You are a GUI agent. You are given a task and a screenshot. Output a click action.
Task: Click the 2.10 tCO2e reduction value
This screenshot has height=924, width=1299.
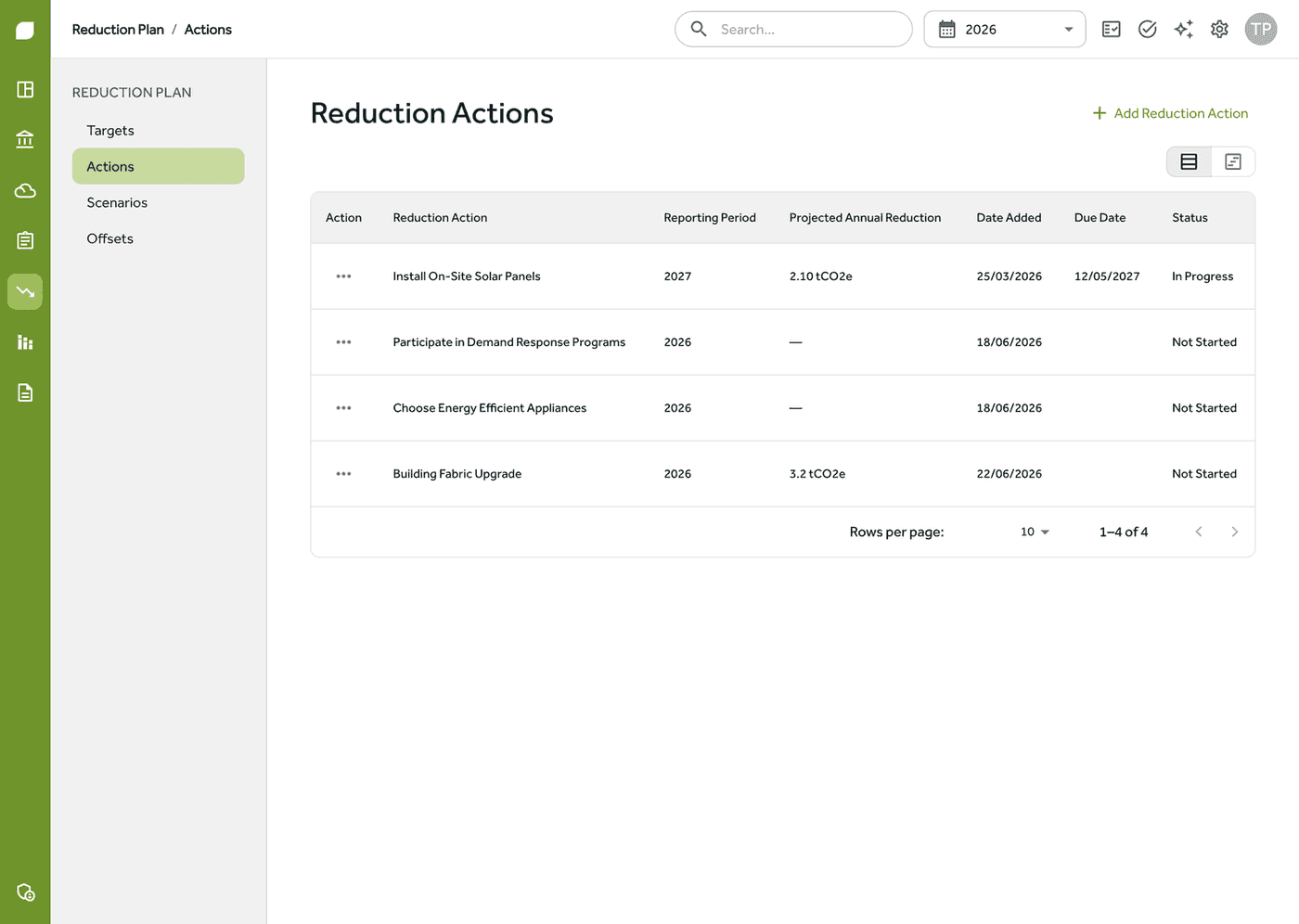pos(820,276)
